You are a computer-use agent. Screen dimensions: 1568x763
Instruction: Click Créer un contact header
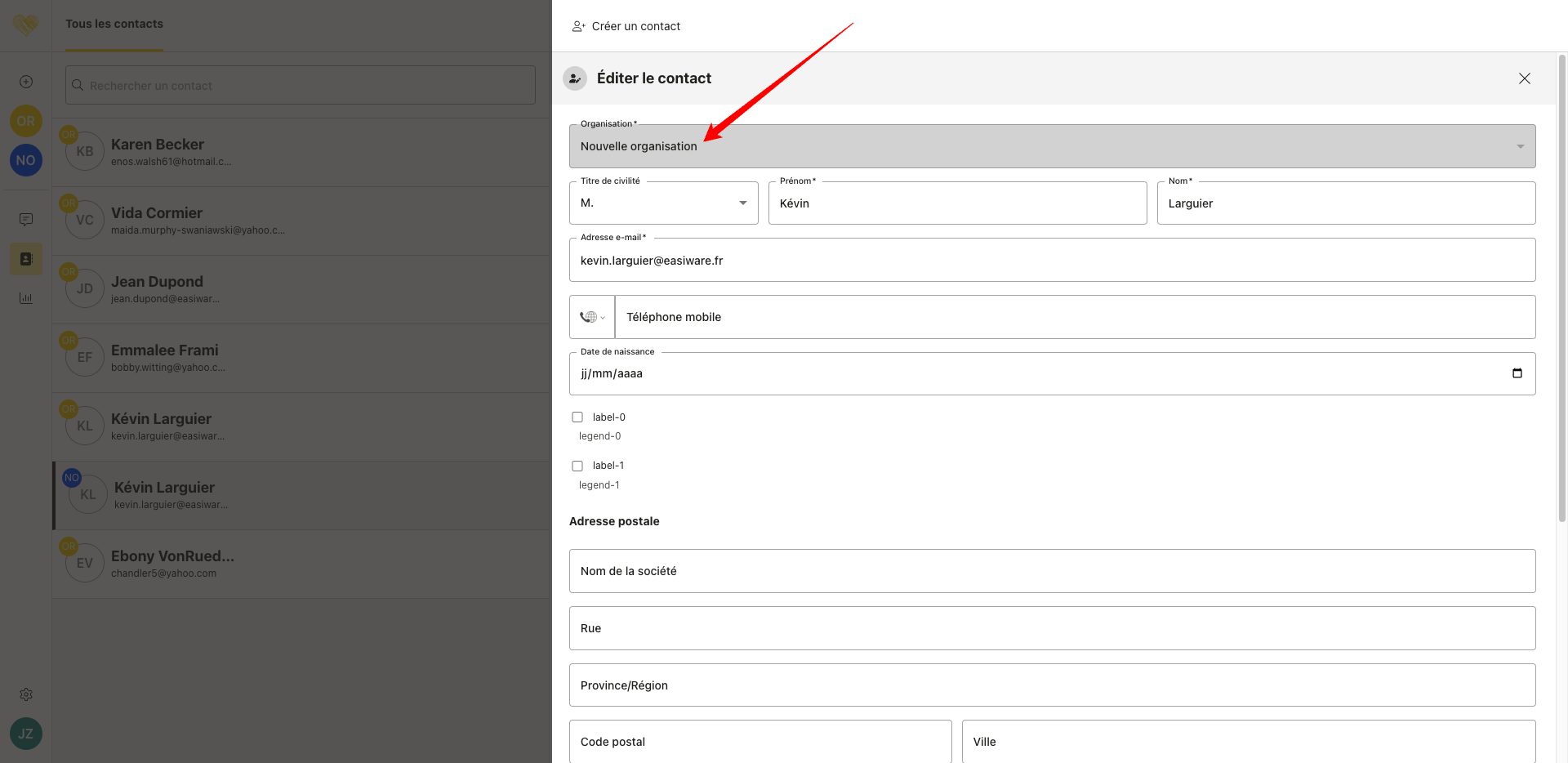[x=626, y=26]
